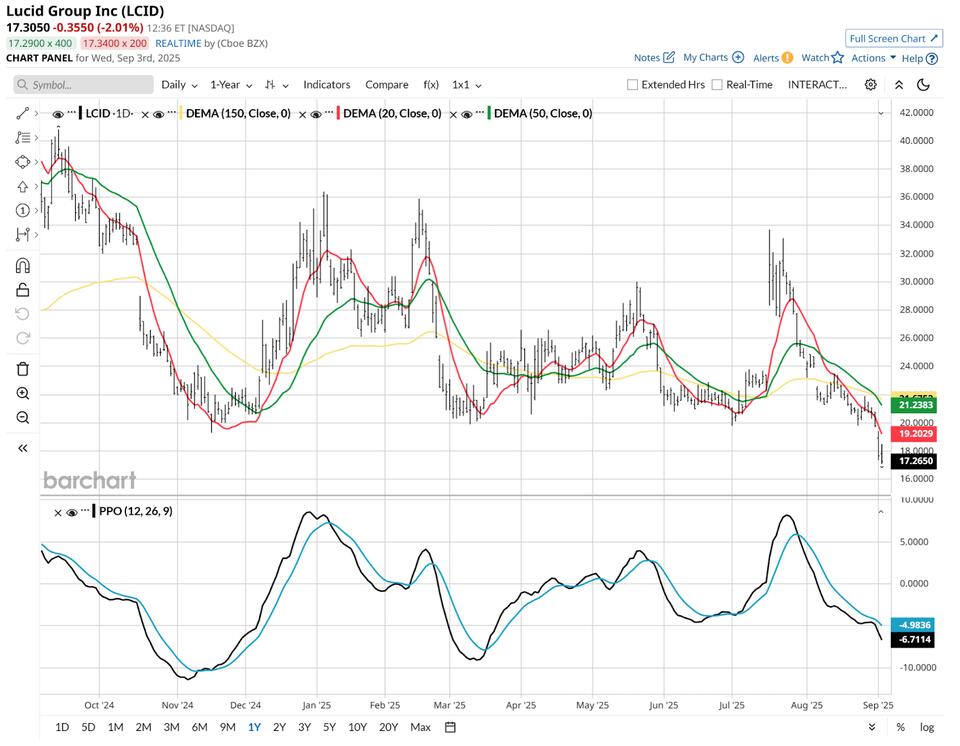960x746 pixels.
Task: Click the yellow DEMA 150 color swatch
Action: (181, 113)
